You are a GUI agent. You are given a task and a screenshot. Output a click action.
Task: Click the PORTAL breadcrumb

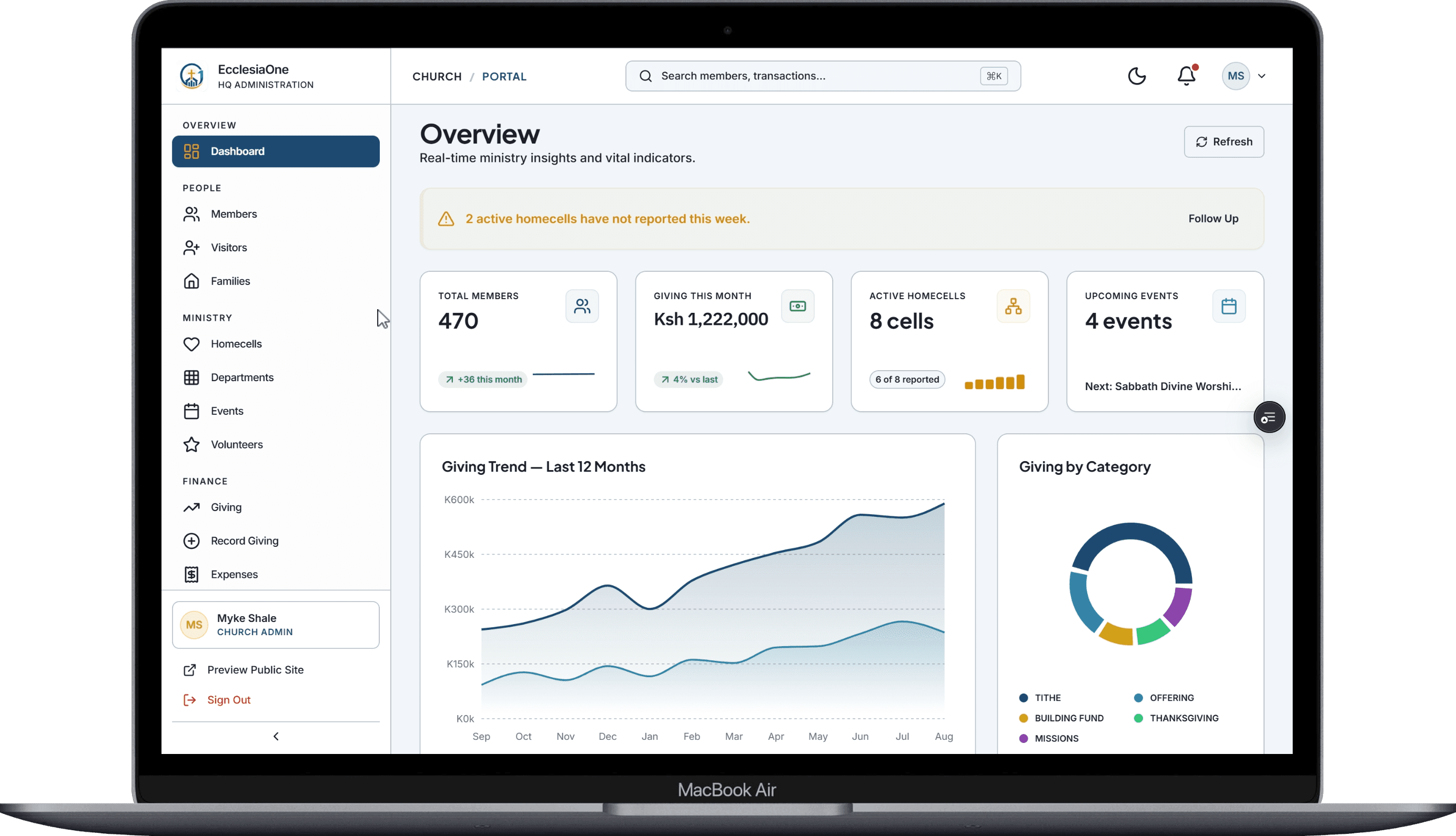pos(504,76)
